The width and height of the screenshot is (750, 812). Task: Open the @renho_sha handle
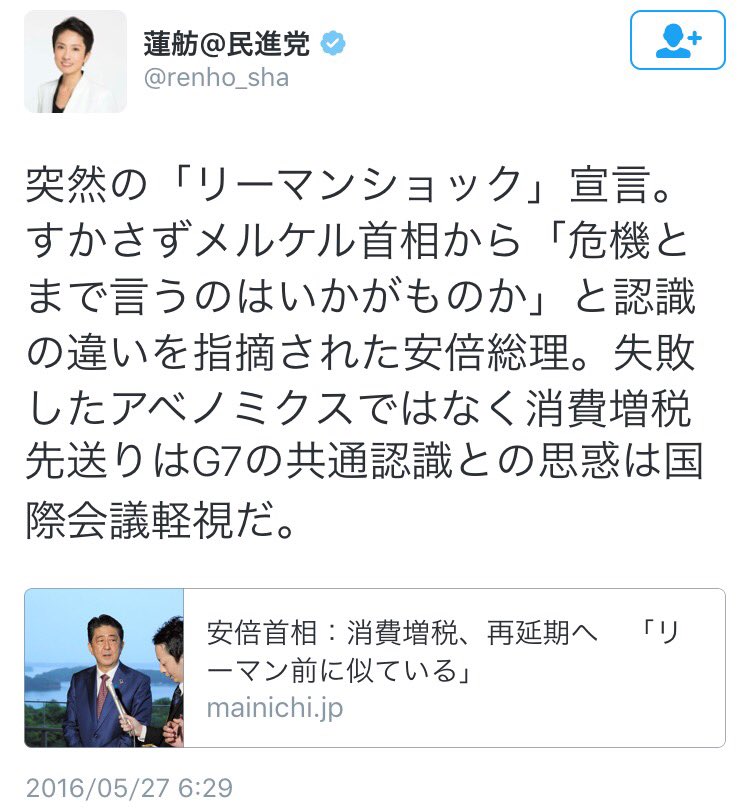pyautogui.click(x=216, y=78)
